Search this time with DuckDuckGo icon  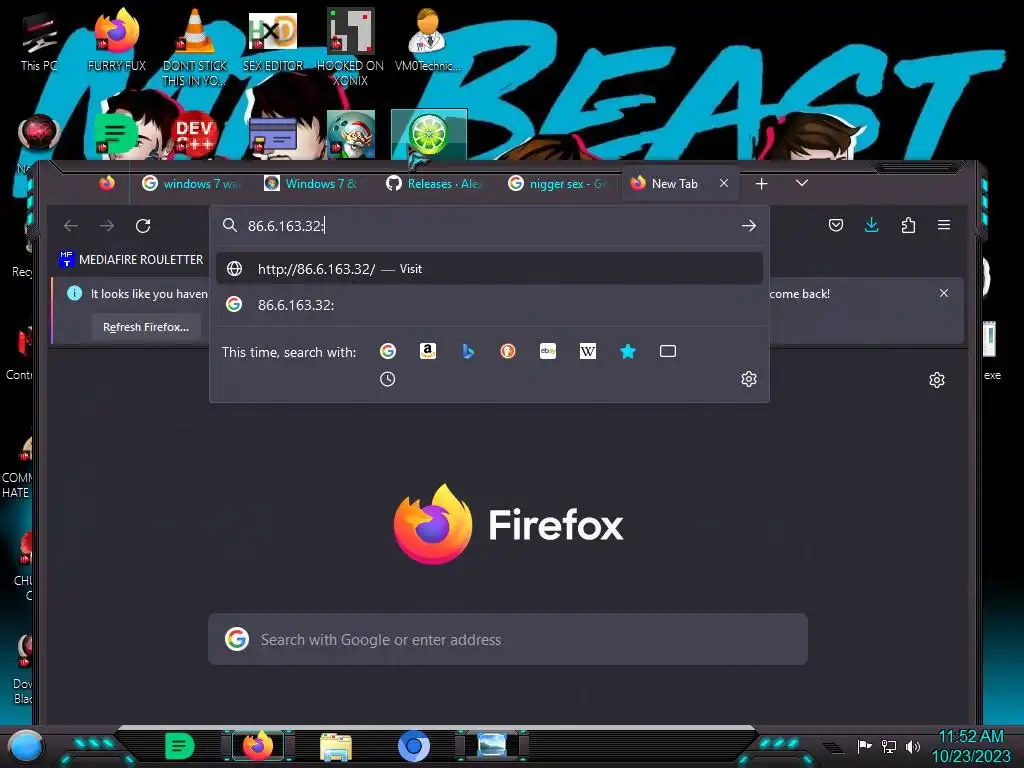click(x=507, y=351)
